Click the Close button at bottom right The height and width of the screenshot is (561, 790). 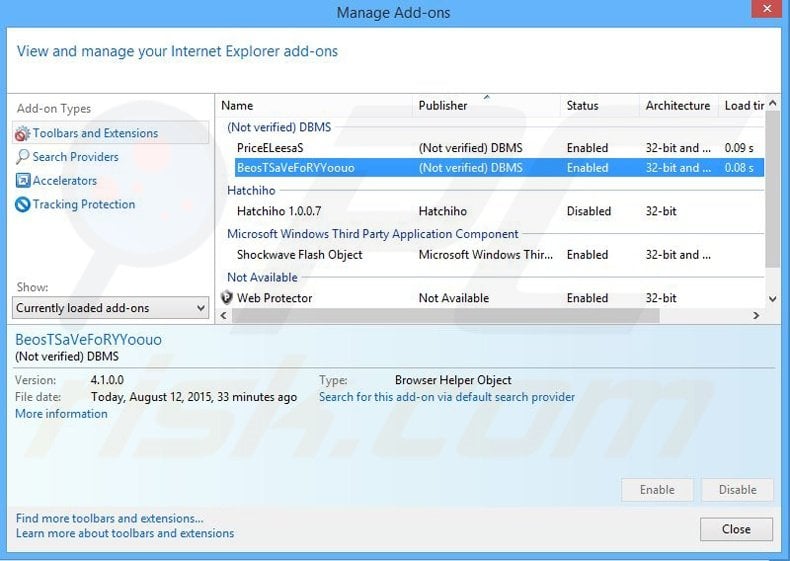click(736, 529)
